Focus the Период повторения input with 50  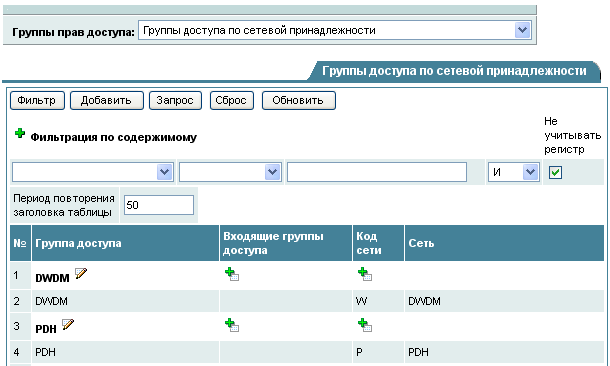pyautogui.click(x=159, y=205)
